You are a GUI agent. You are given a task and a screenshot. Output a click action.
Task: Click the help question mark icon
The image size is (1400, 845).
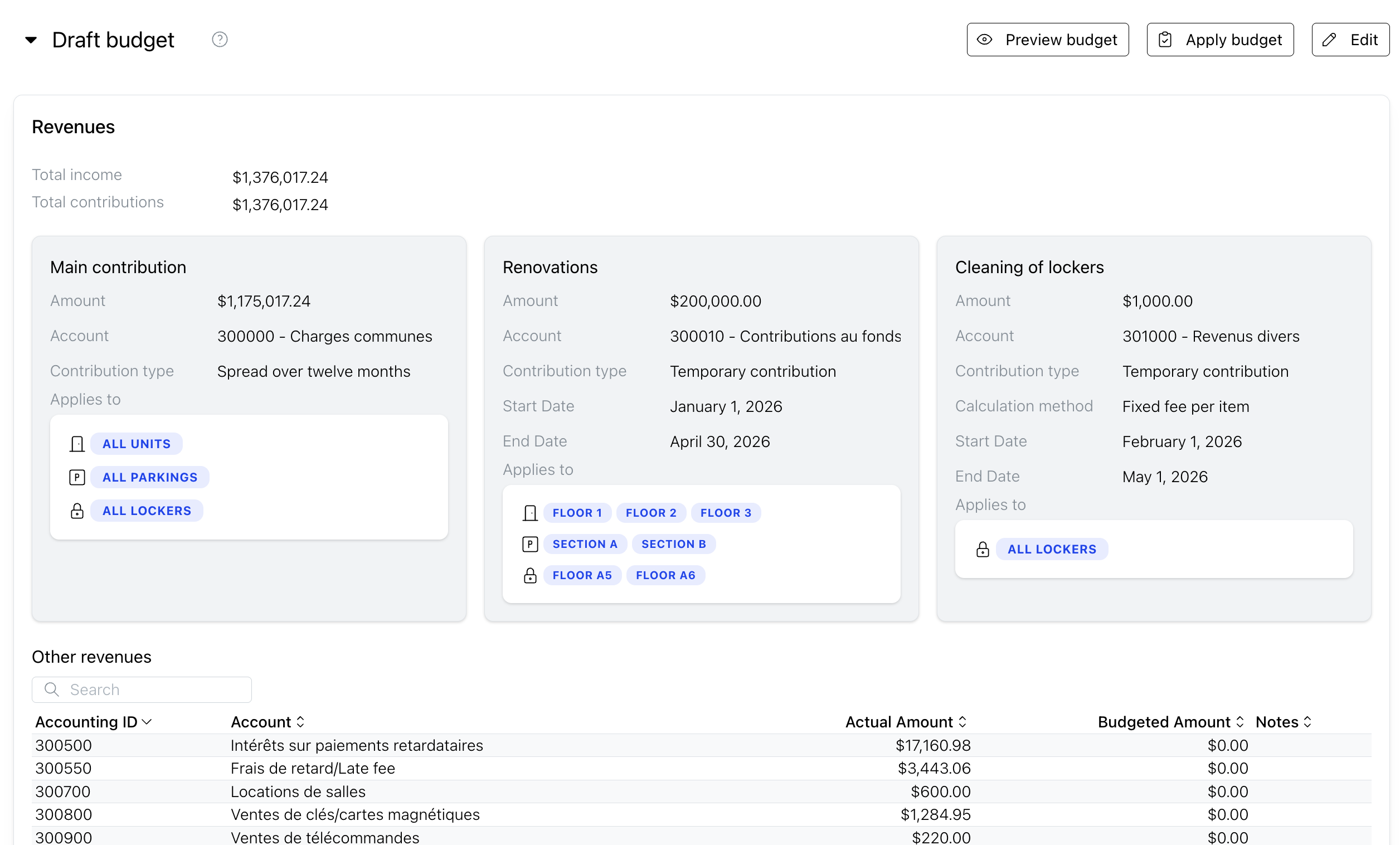[220, 39]
